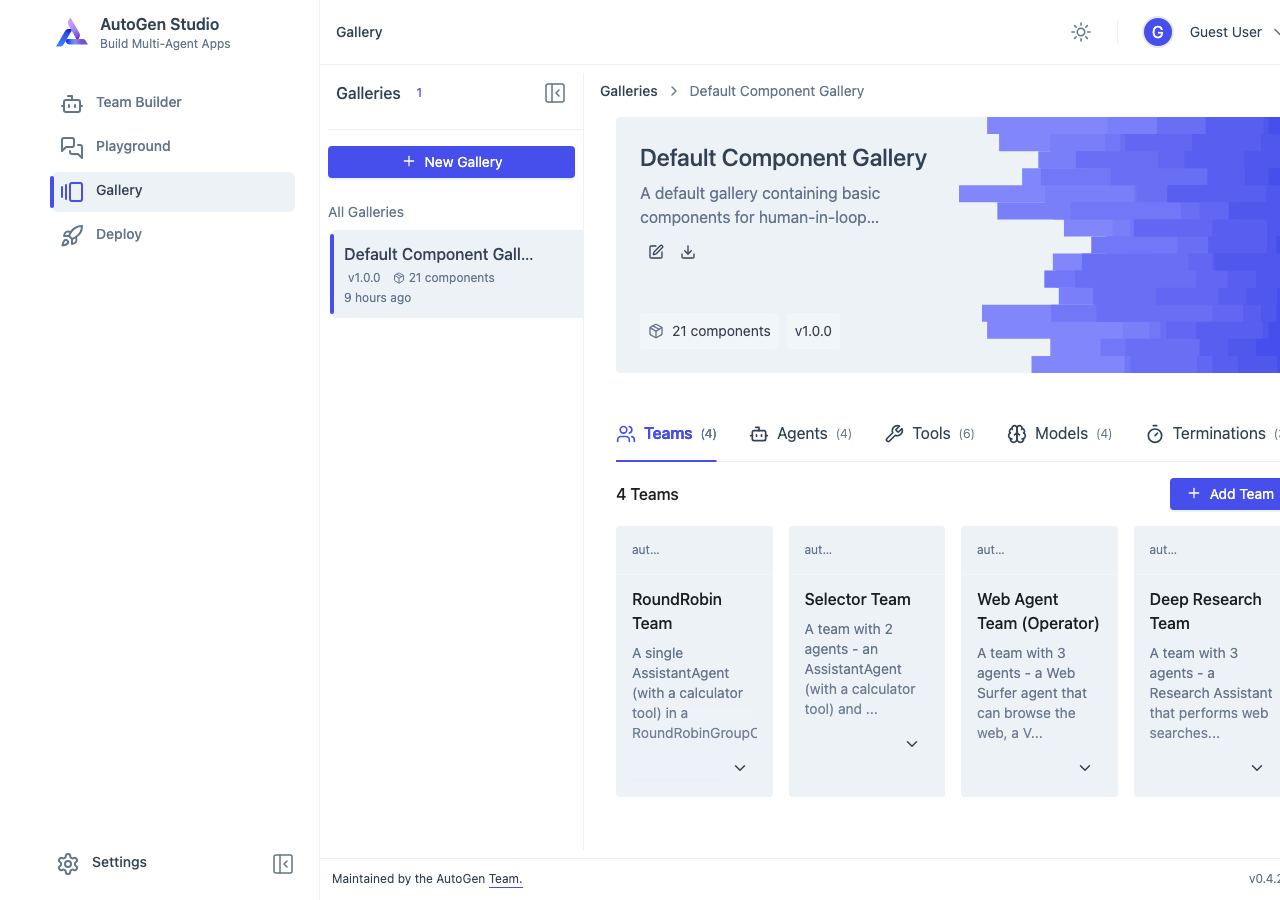This screenshot has height=900, width=1280.
Task: Switch to the Teams tab
Action: point(666,434)
